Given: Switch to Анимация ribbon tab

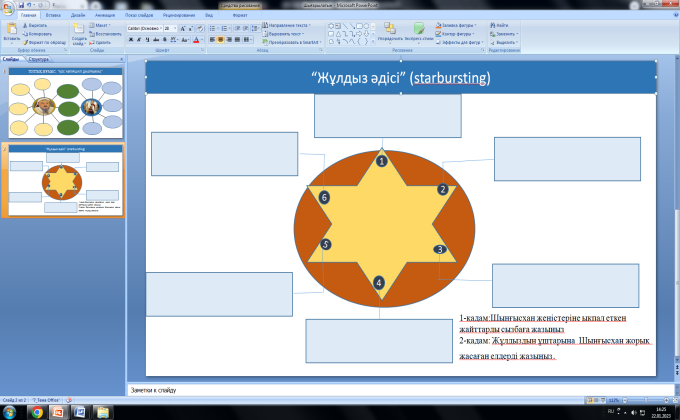Looking at the screenshot, I should (x=105, y=15).
